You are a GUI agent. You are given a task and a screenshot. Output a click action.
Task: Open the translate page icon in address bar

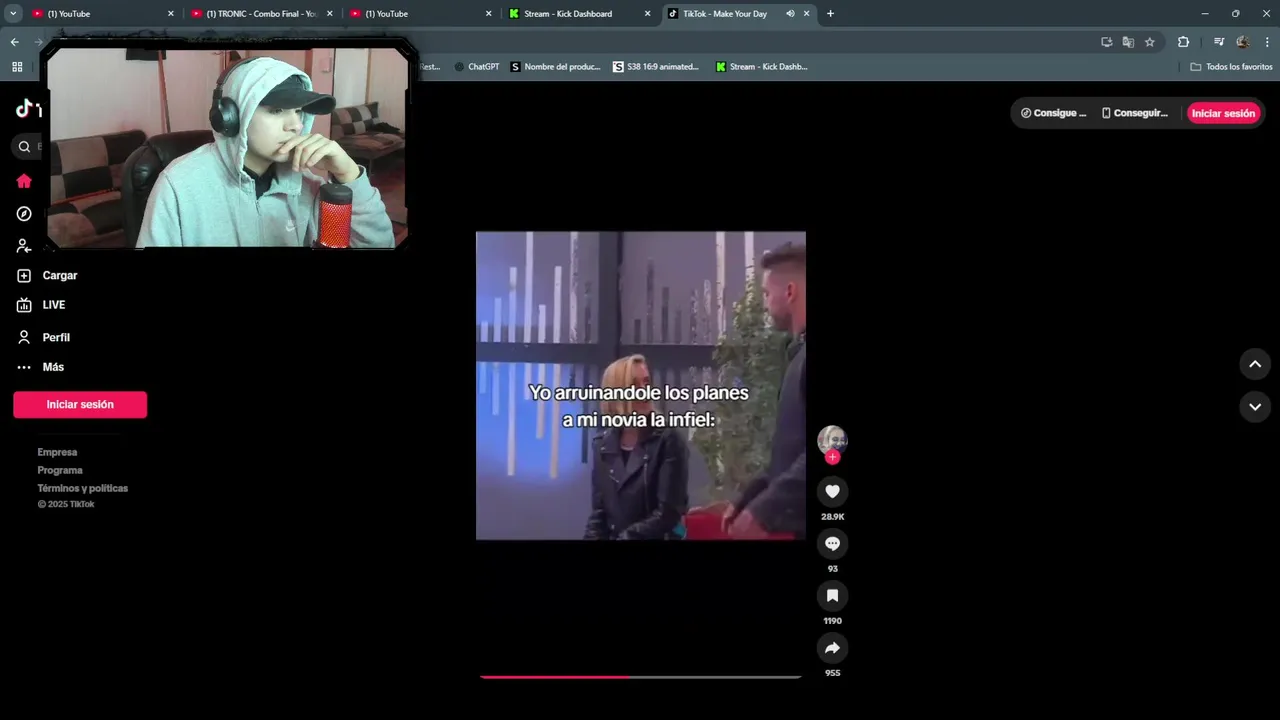pos(1128,42)
